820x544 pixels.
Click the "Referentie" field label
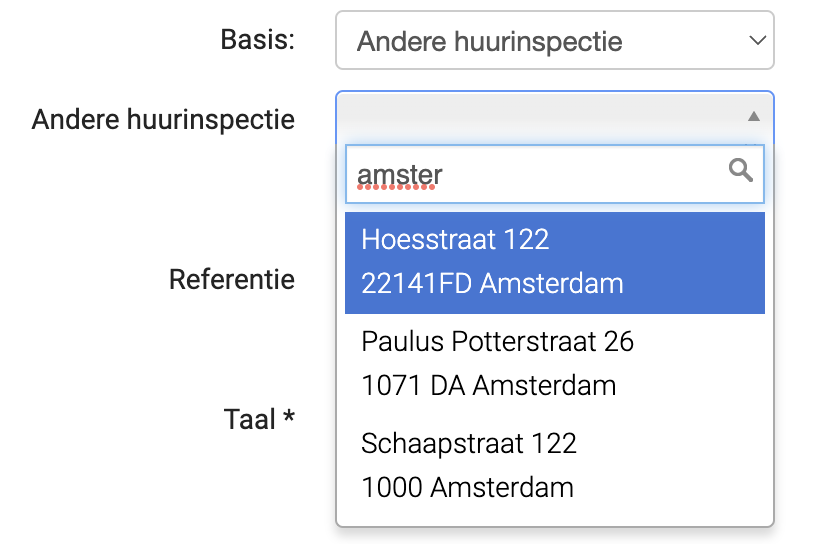(x=232, y=279)
